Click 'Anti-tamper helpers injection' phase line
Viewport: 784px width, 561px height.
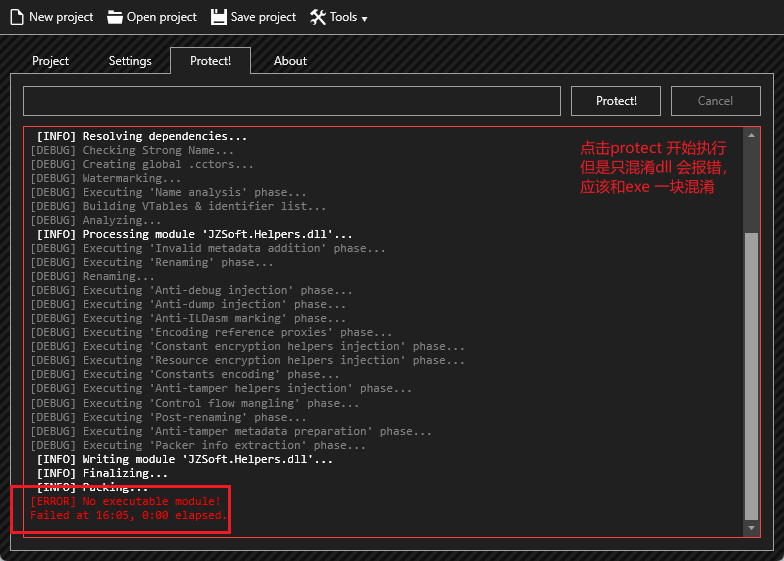(221, 388)
